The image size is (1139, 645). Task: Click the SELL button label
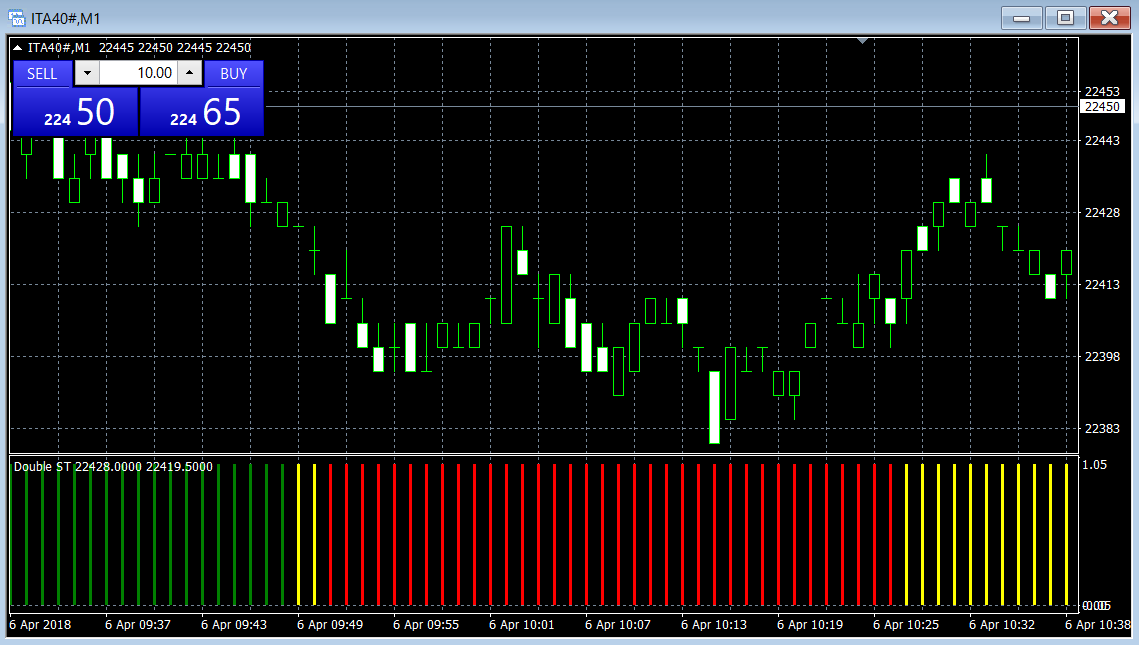point(42,73)
